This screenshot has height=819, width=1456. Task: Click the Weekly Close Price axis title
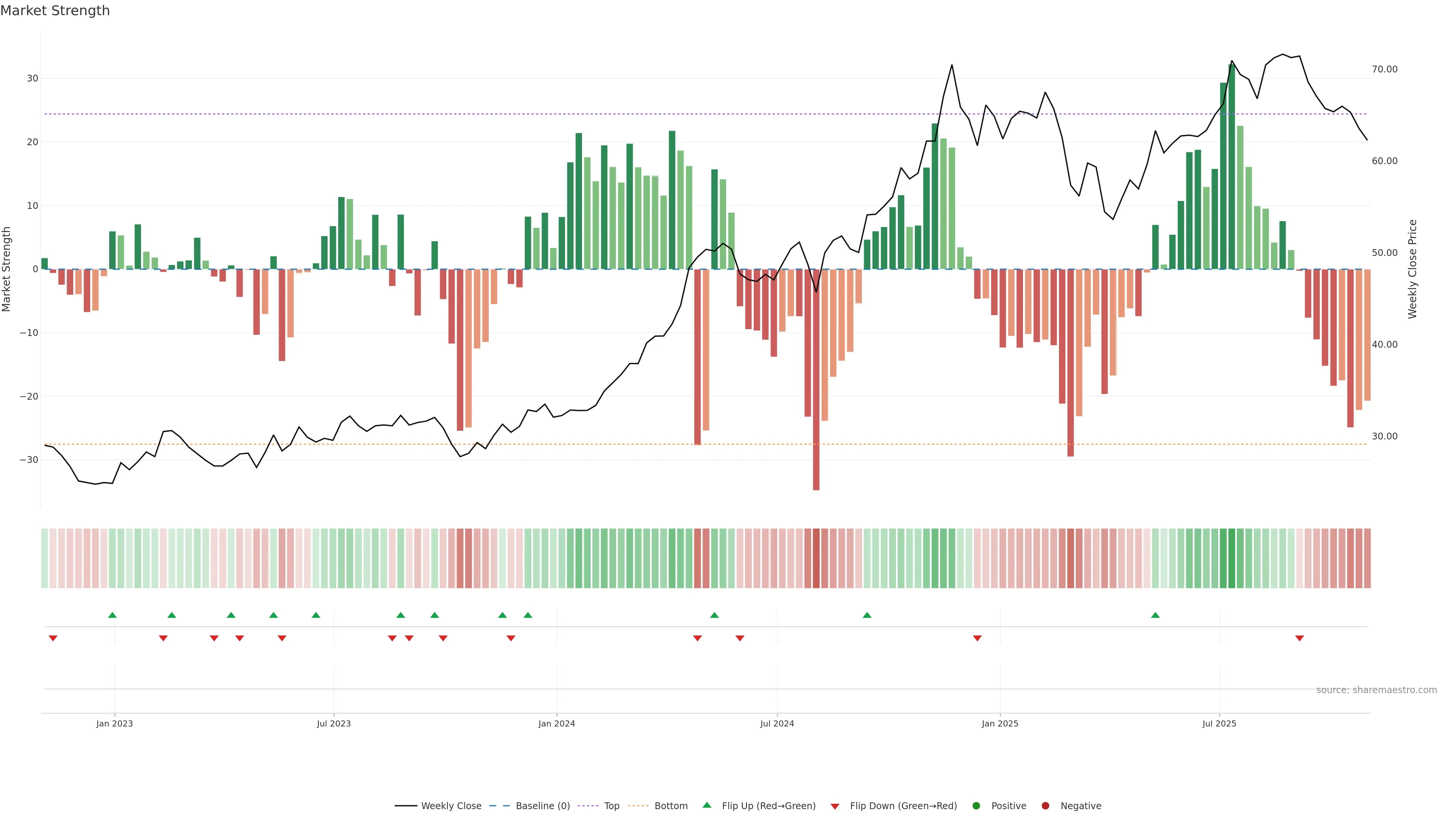[x=1412, y=269]
